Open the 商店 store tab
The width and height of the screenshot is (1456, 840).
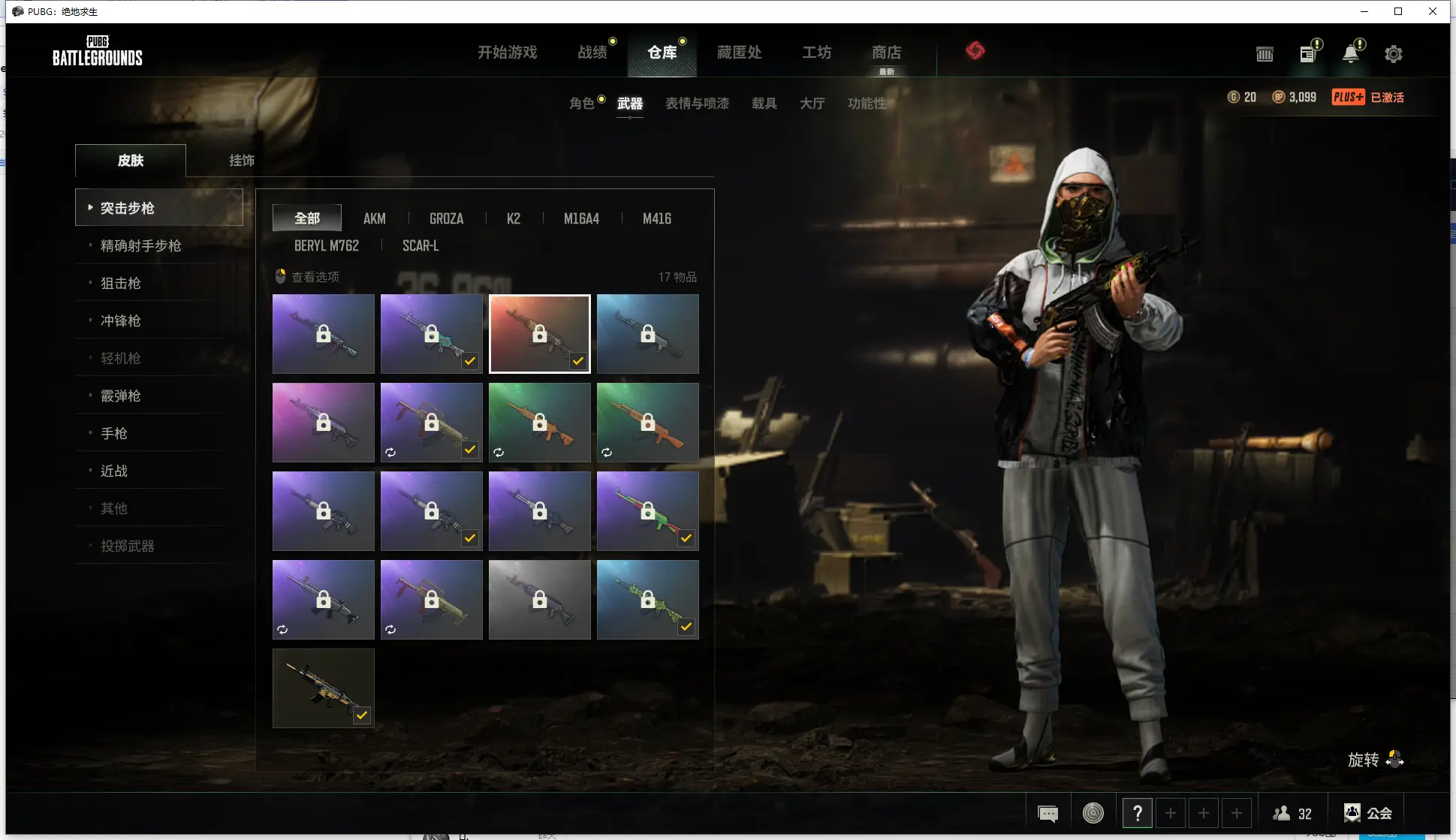point(887,53)
